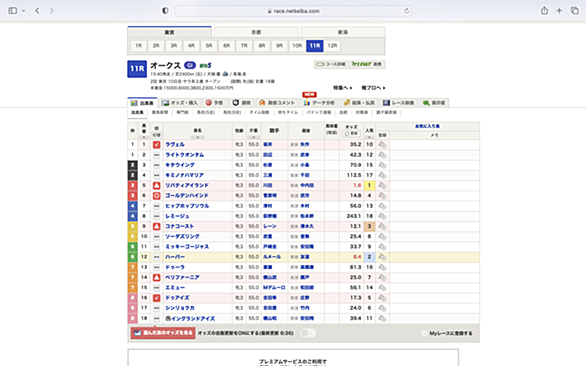Switch to the 新潟 racecourse tab

(343, 32)
